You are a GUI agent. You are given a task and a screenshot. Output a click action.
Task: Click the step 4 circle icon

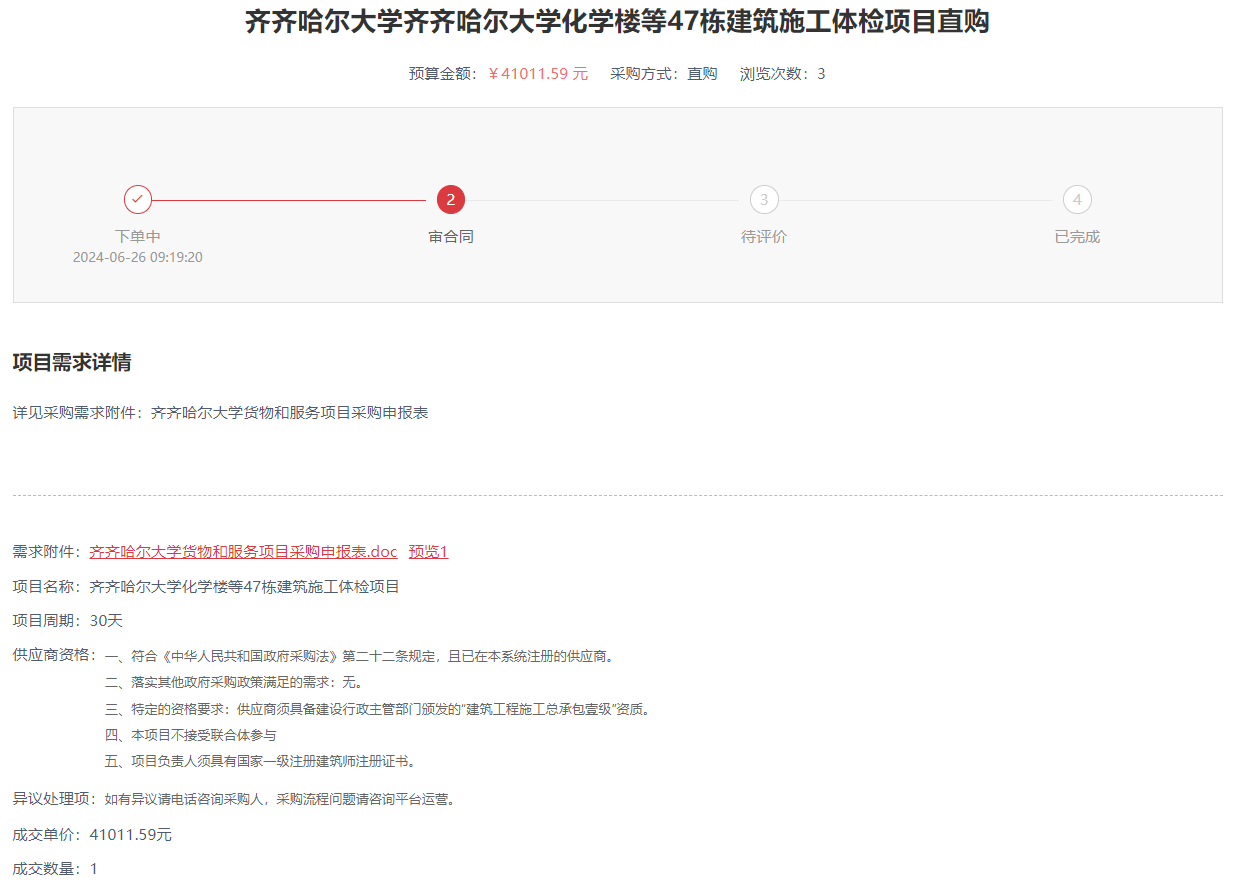[x=1077, y=200]
